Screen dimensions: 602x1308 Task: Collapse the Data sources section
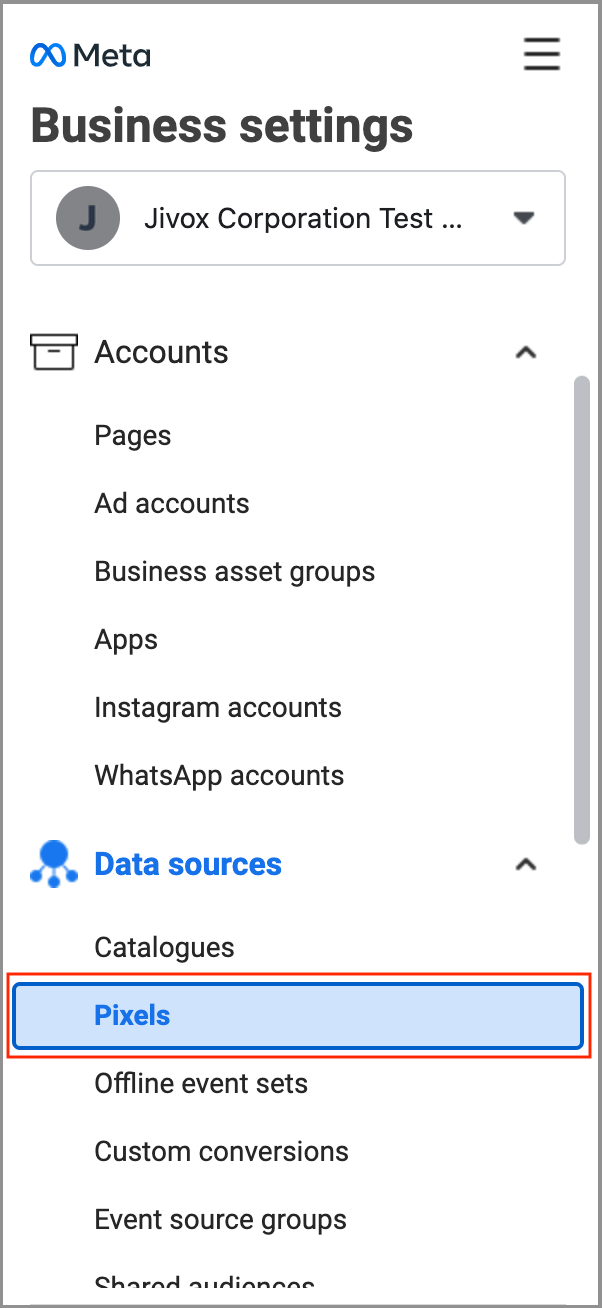coord(525,864)
